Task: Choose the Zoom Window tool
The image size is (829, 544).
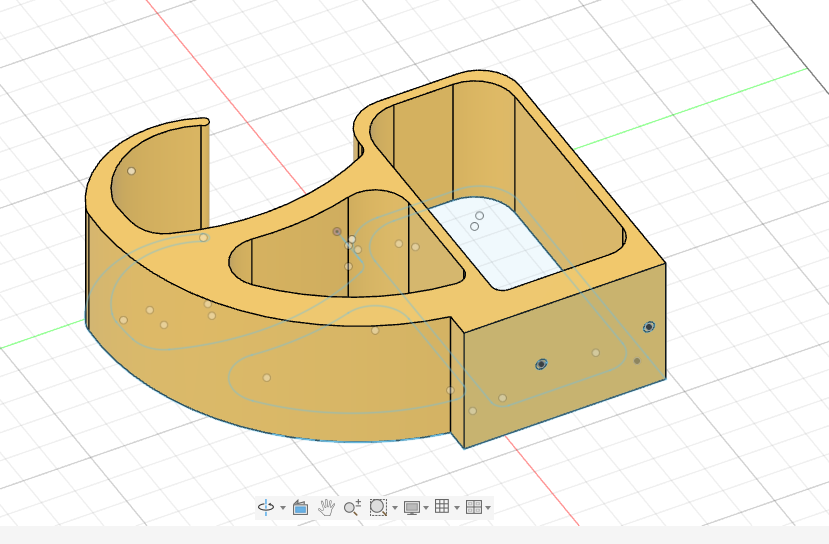Action: tap(377, 507)
